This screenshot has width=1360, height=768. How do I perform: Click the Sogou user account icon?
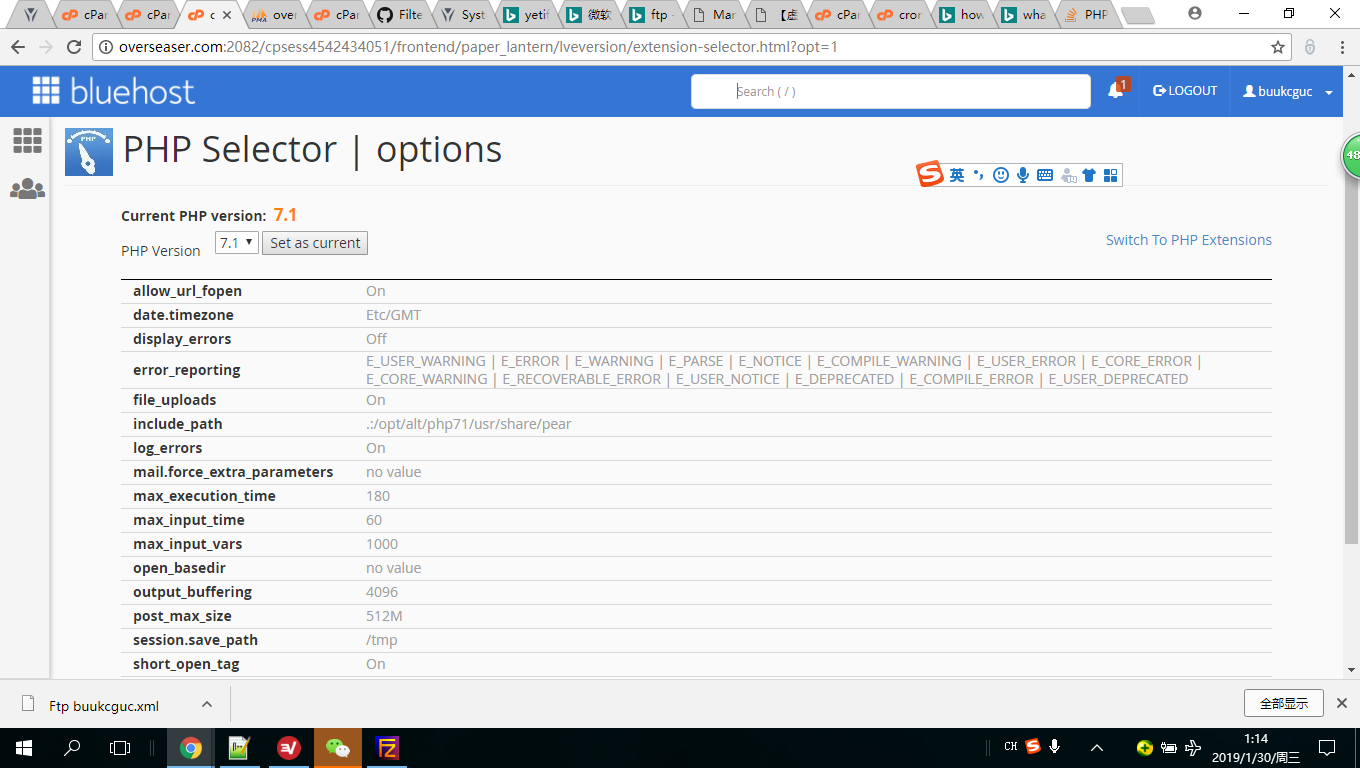tap(1068, 175)
